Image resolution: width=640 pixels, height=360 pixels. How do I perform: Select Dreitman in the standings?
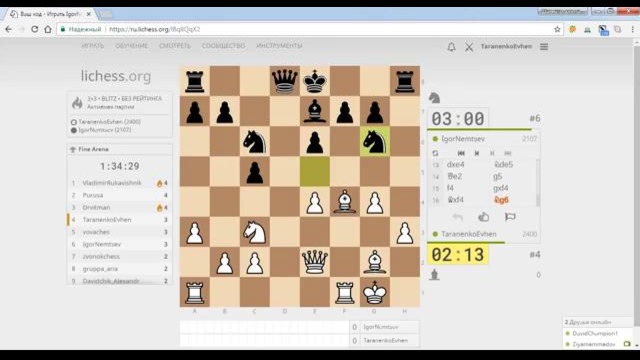[96, 207]
